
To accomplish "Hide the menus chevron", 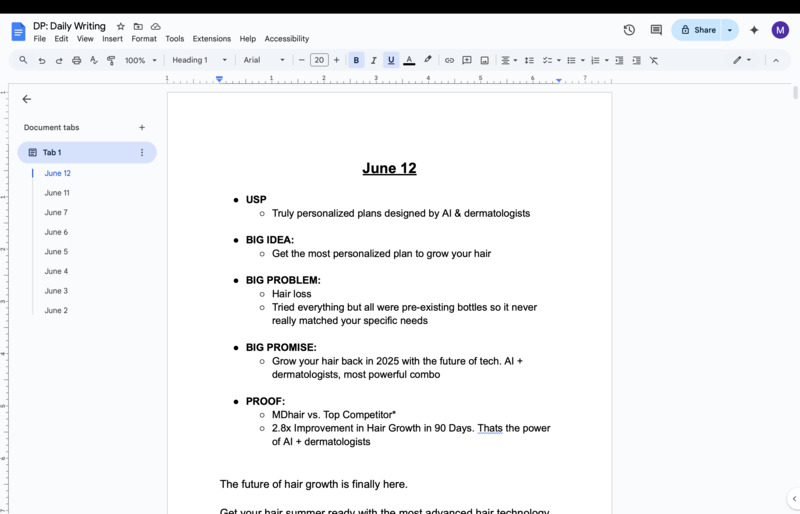I will (776, 60).
